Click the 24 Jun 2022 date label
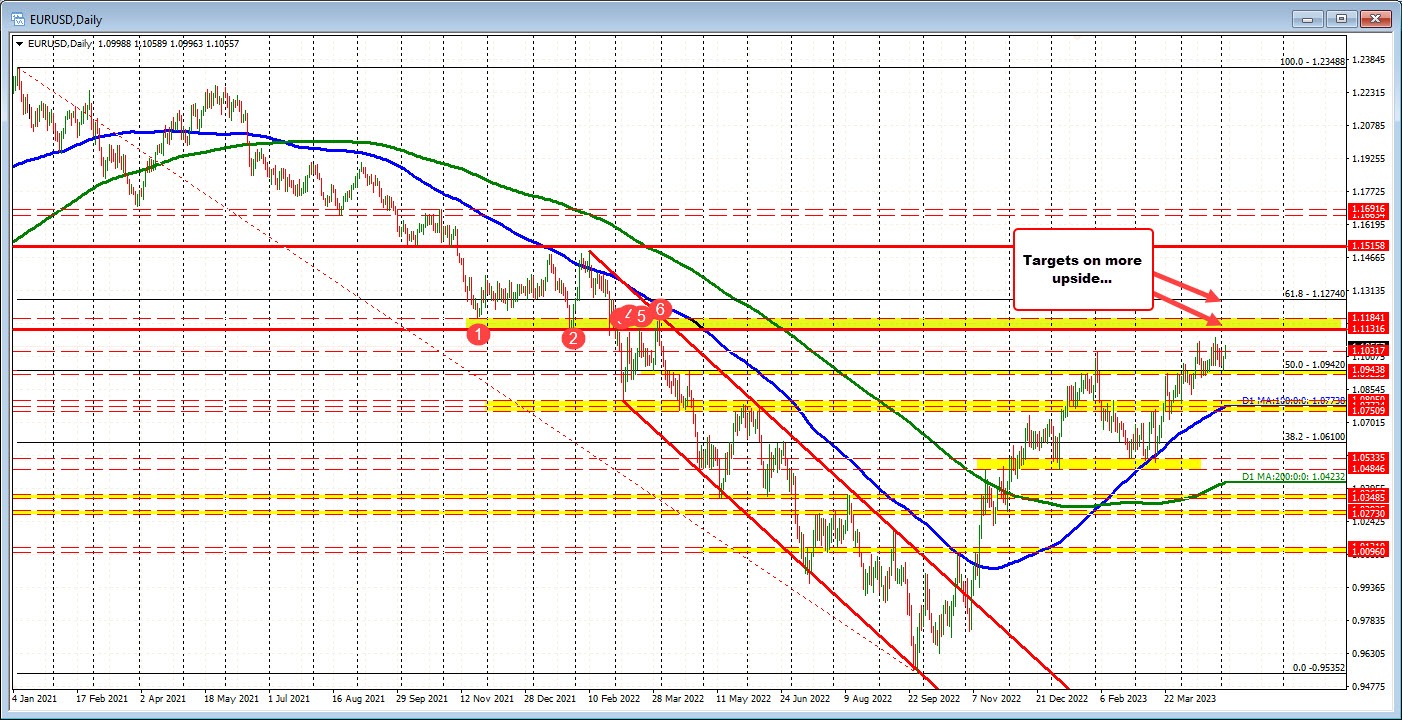 pos(806,698)
